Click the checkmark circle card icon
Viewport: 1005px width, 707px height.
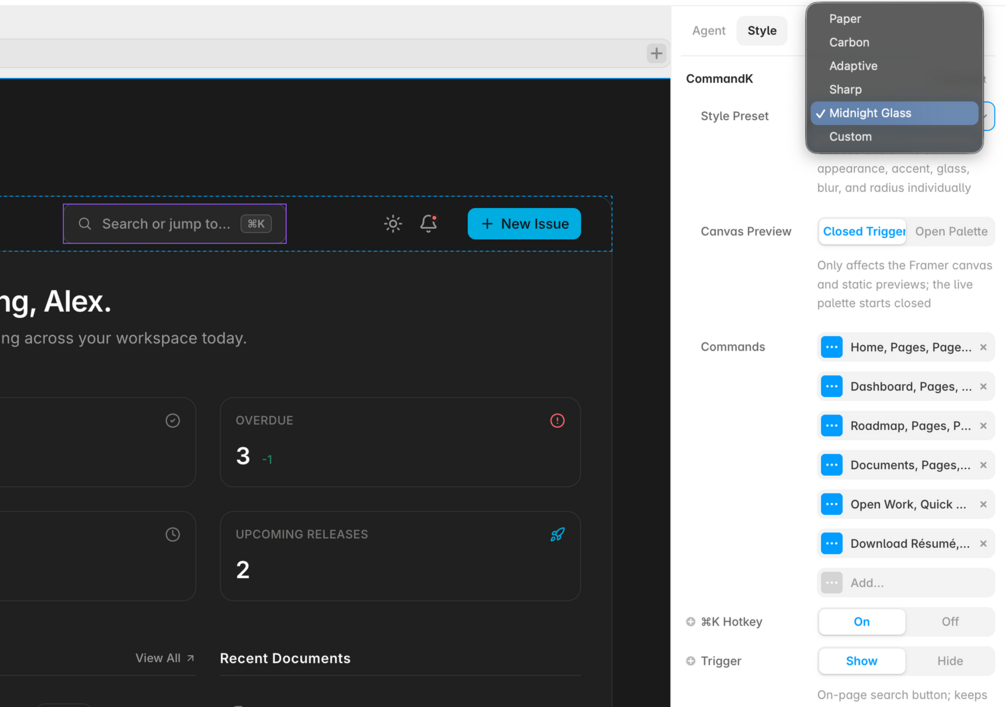(172, 420)
